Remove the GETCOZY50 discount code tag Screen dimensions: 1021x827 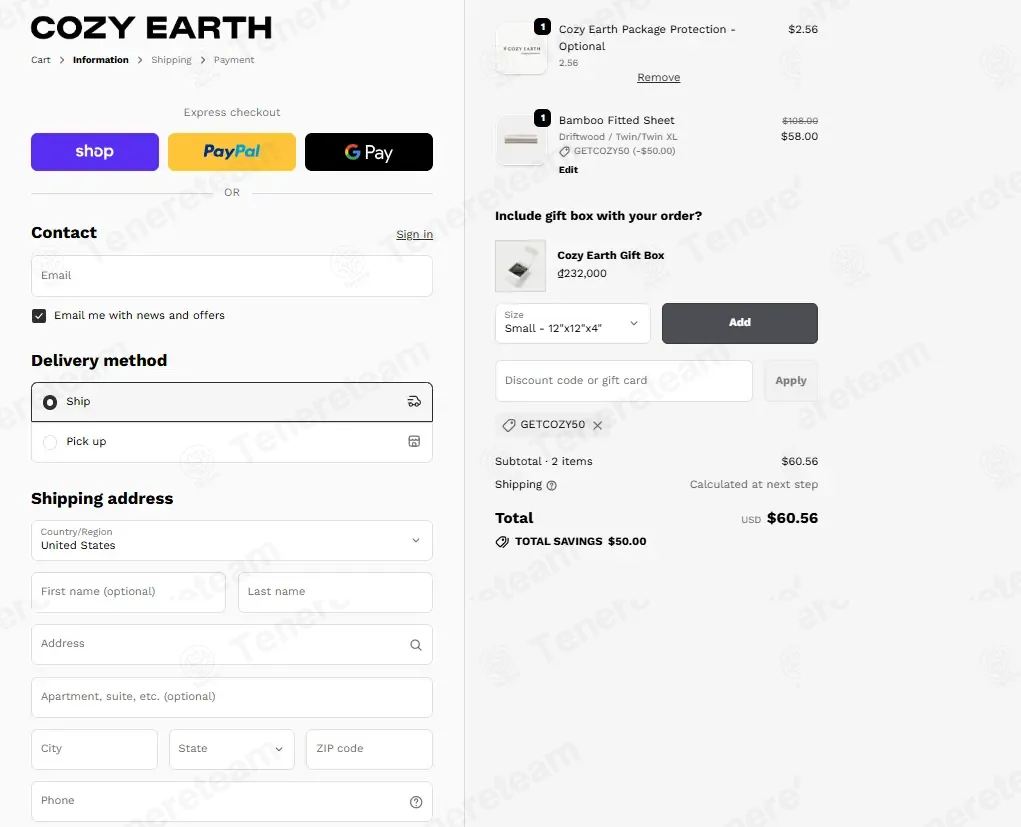598,425
